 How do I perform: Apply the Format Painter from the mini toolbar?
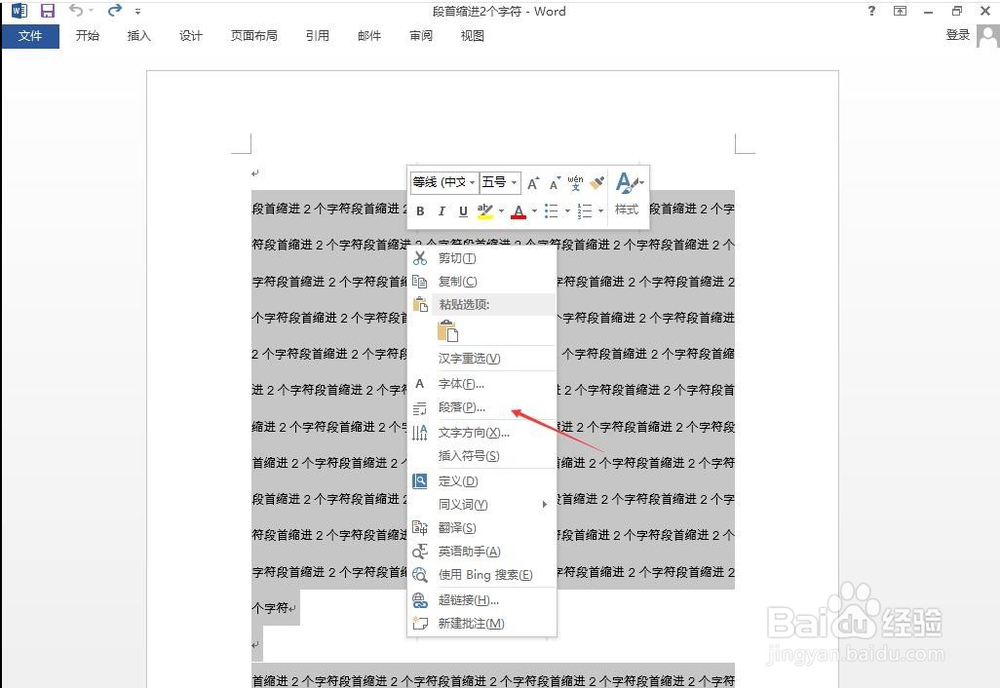coord(598,184)
